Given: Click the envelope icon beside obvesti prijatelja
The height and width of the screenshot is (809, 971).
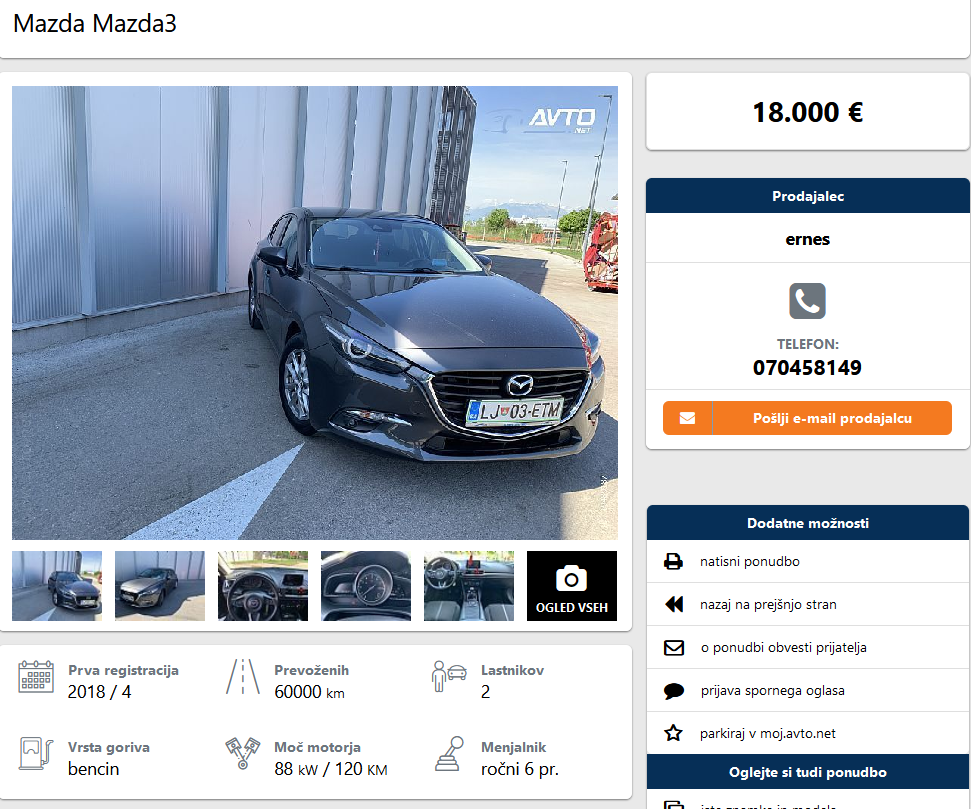Looking at the screenshot, I should (x=674, y=647).
